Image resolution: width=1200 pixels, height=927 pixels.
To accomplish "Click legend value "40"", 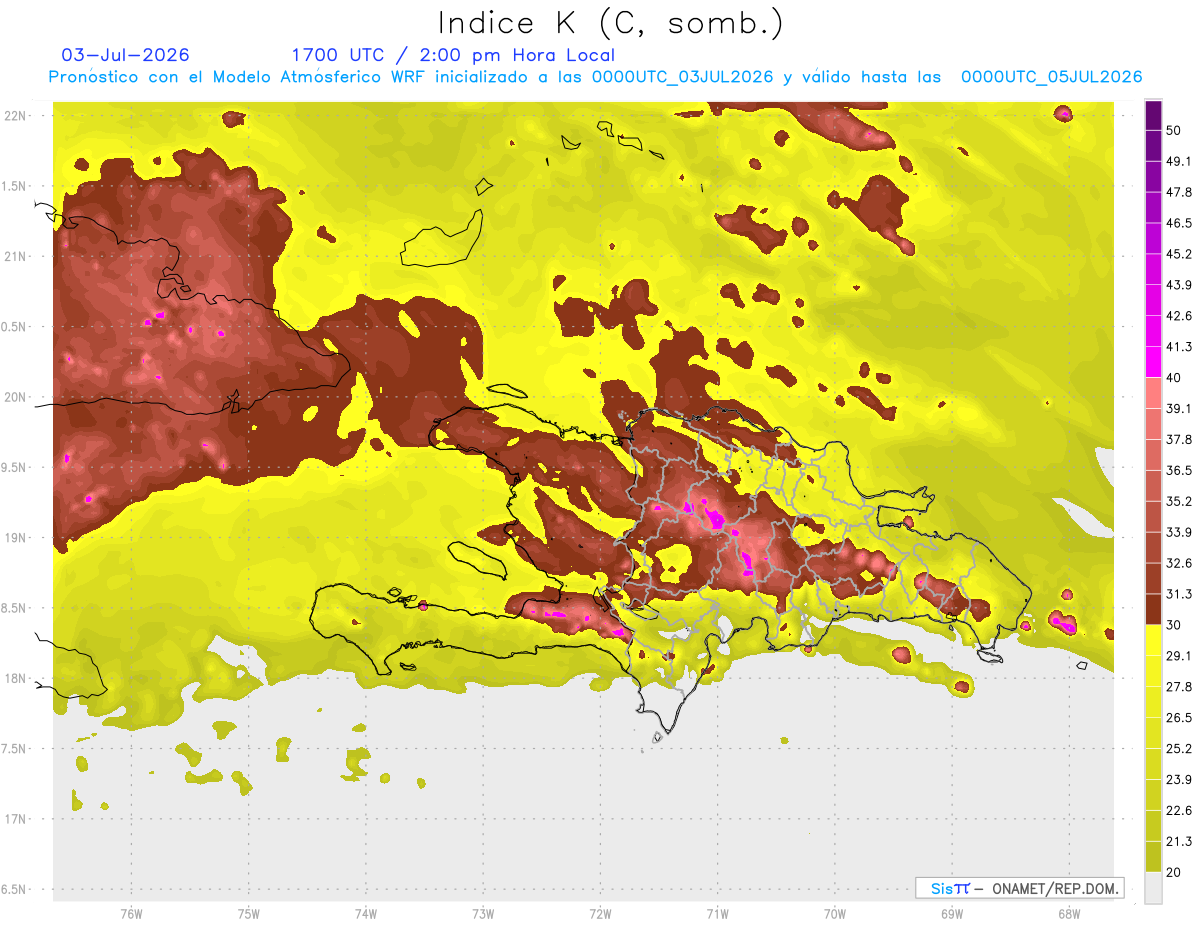I will pos(1174,378).
